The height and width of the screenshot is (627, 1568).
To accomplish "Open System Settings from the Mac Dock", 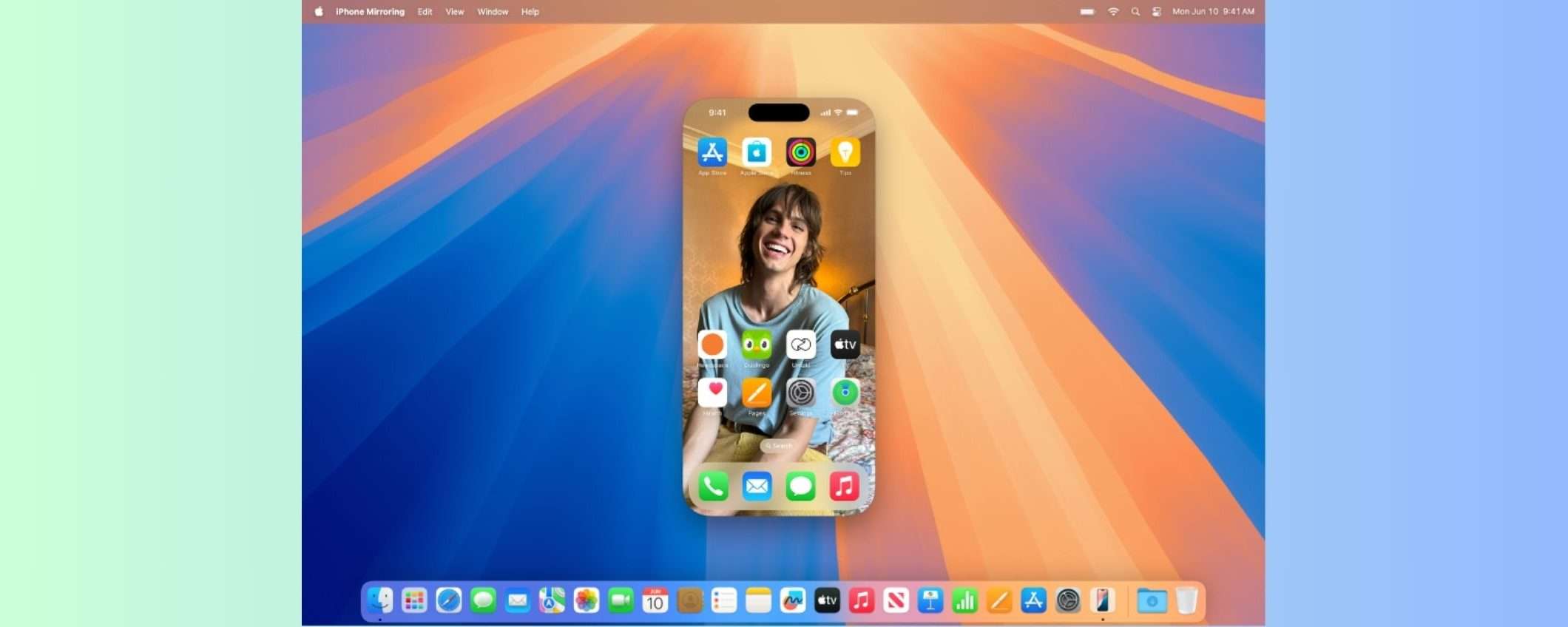I will pyautogui.click(x=1068, y=600).
